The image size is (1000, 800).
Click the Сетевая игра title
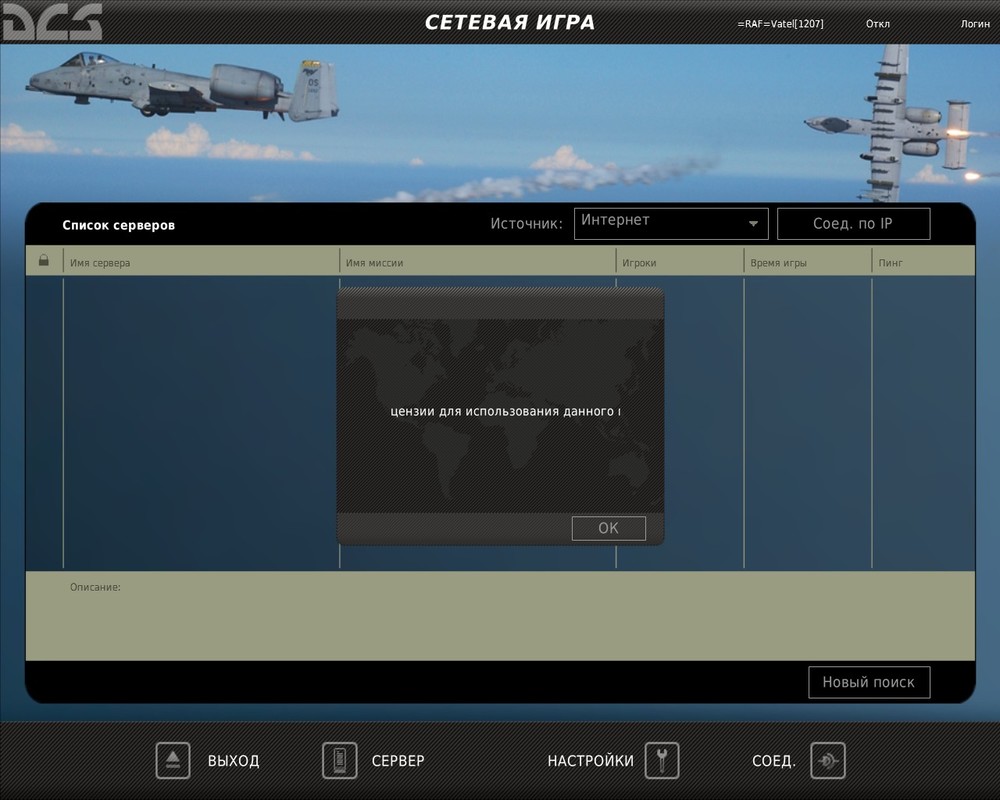click(510, 22)
